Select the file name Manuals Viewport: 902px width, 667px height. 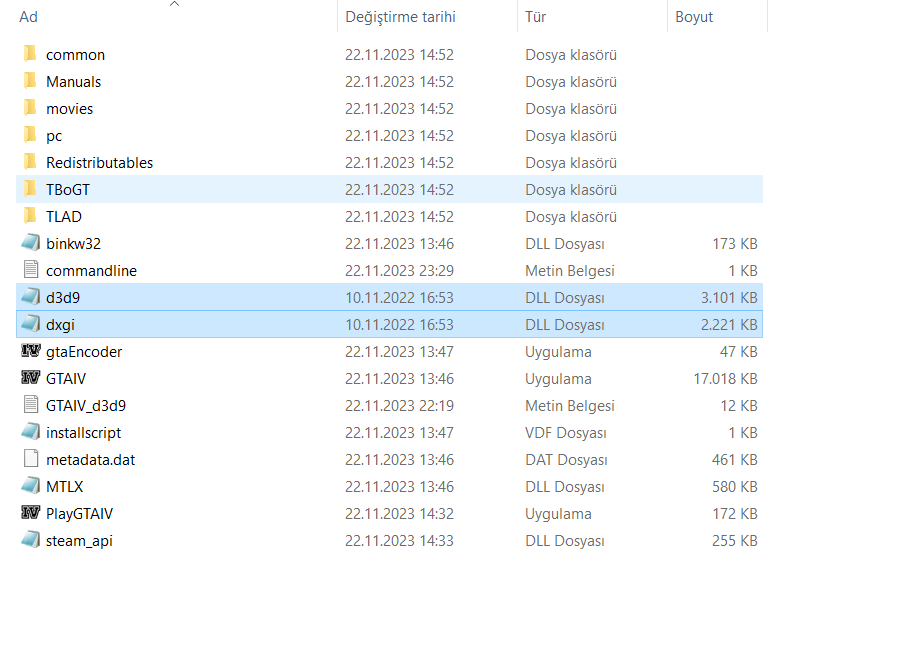tap(74, 82)
